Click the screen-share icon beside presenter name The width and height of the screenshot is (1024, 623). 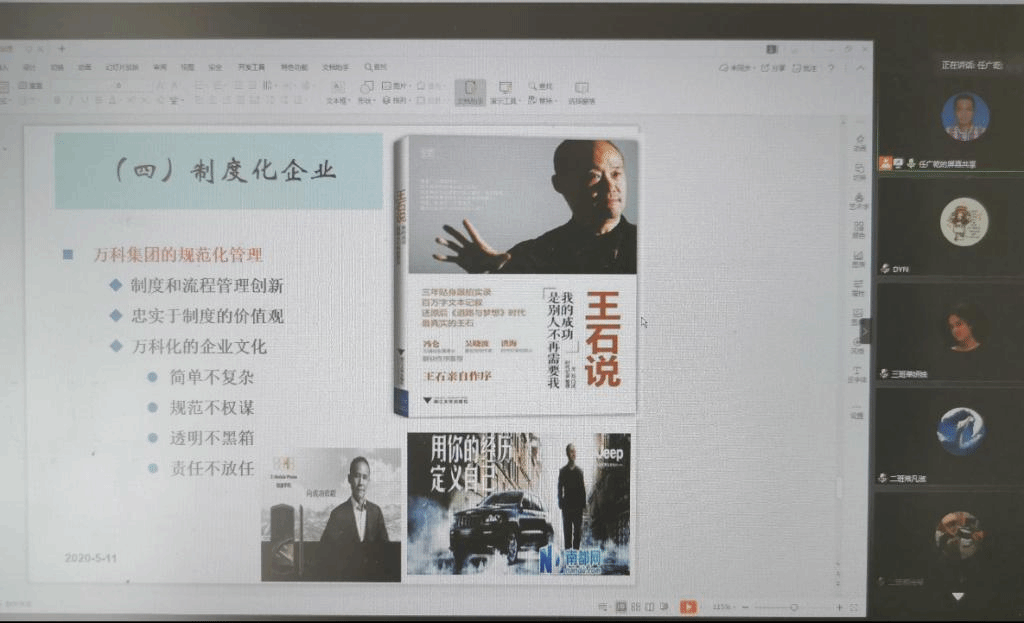(x=899, y=163)
